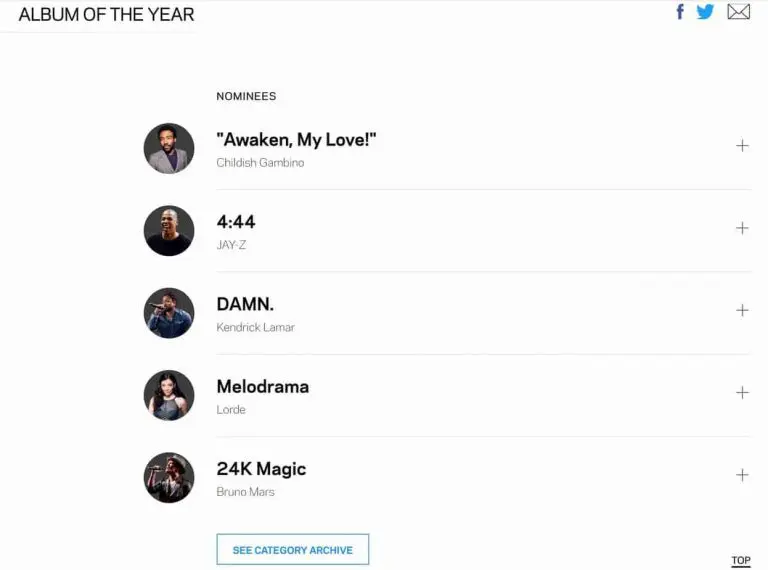
Task: Click Bruno Mars's artist thumbnail
Action: pyautogui.click(x=168, y=477)
